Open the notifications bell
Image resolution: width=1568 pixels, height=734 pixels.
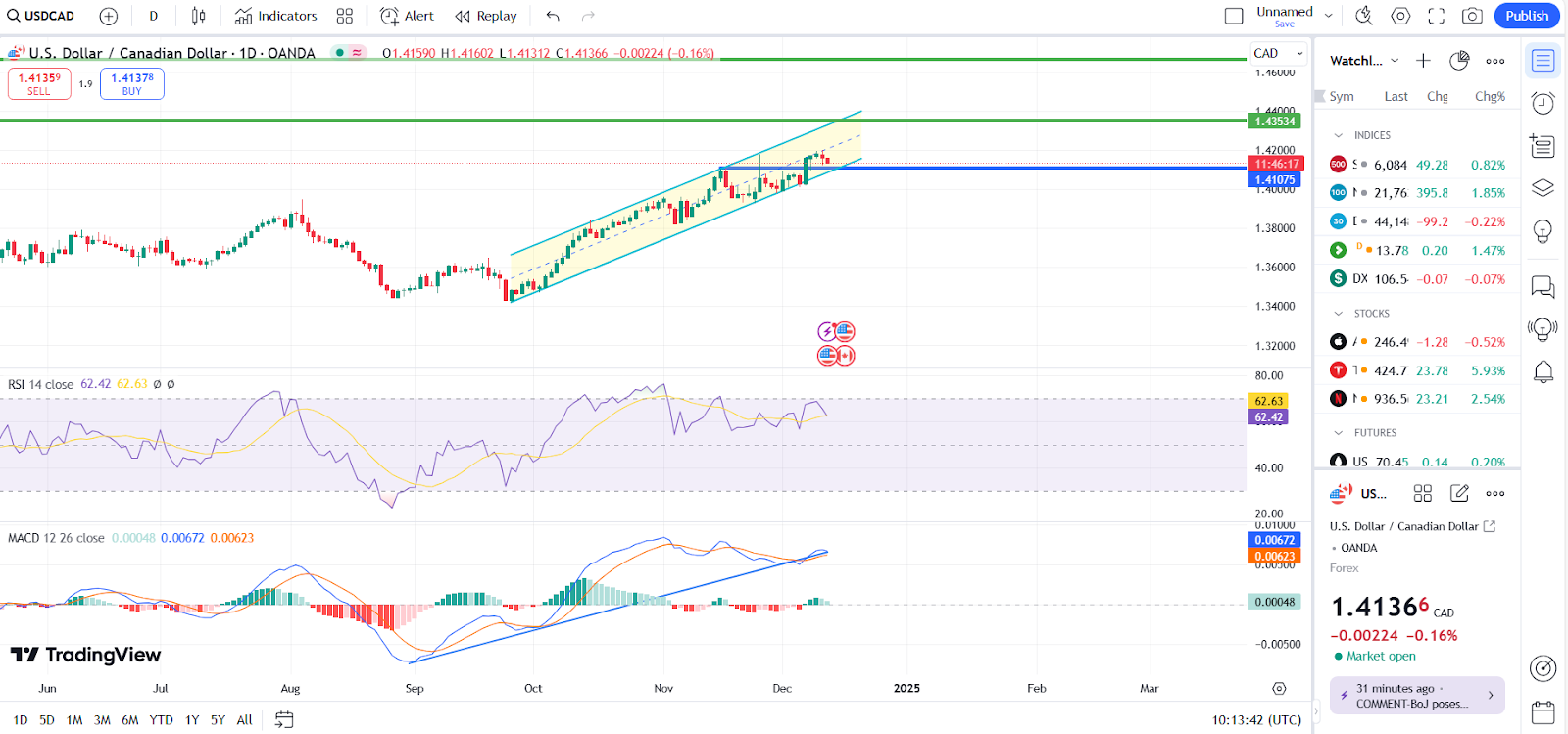click(1543, 372)
